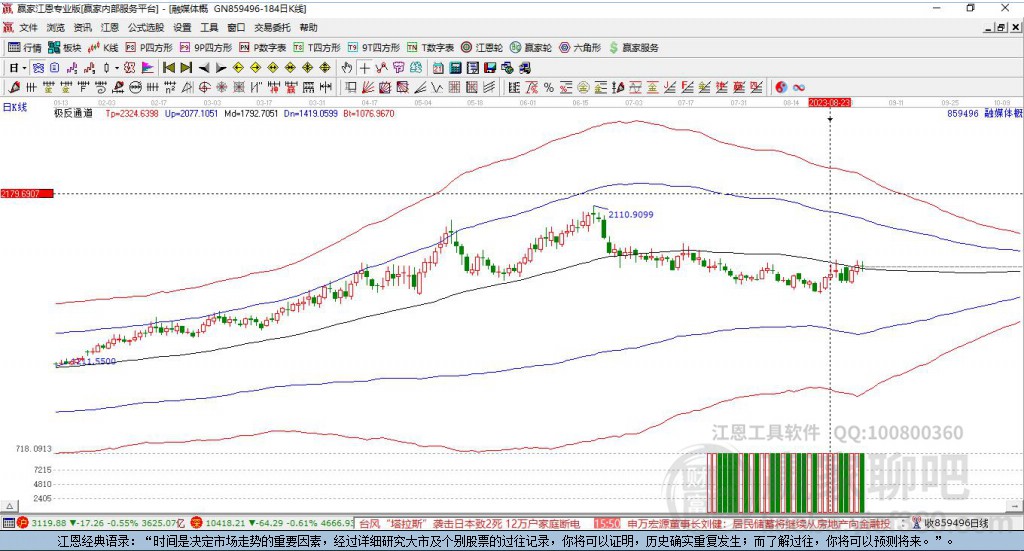1024x551 pixels.
Task: Click the colorful flag icon
Action: 148,68
